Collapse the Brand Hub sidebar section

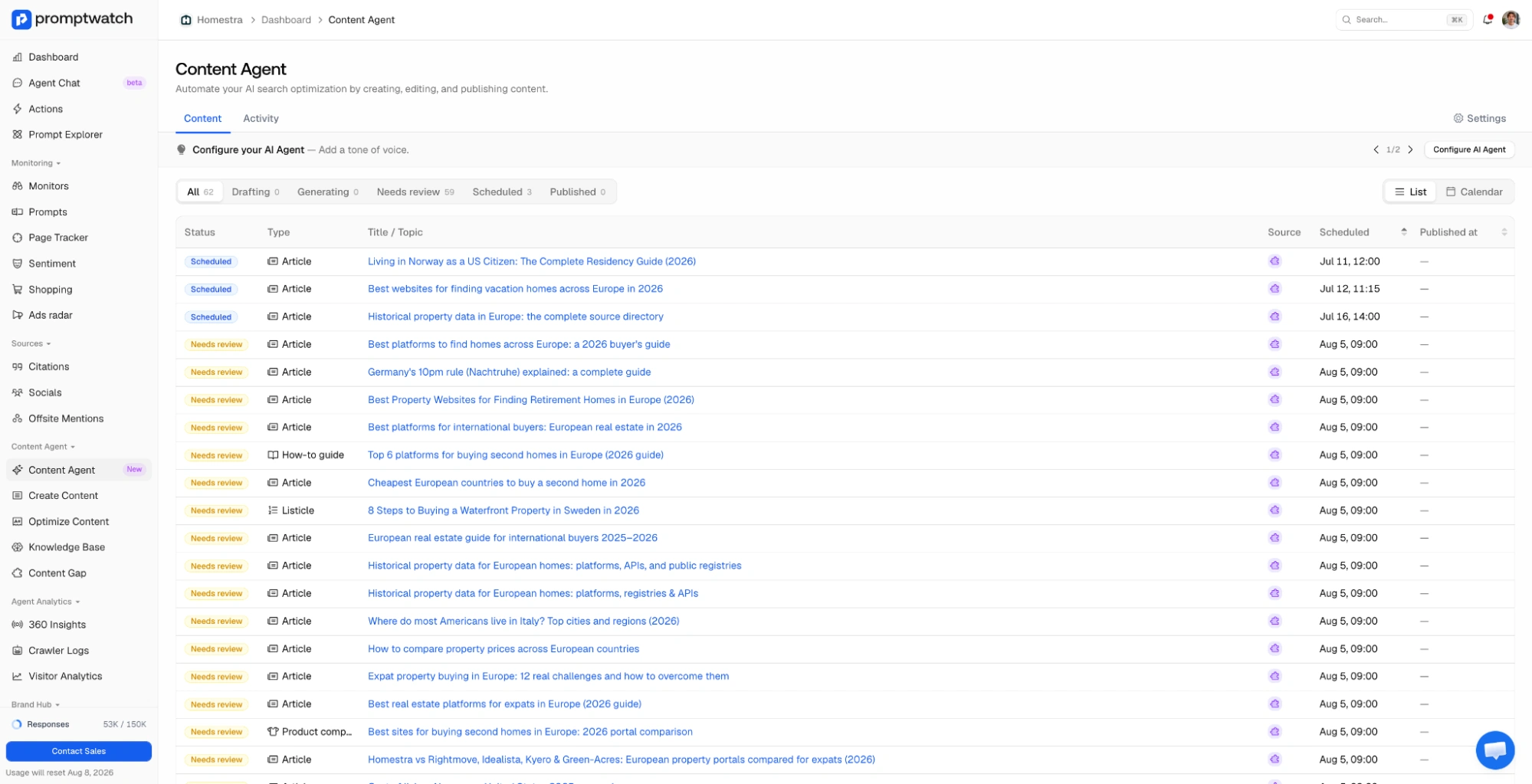click(35, 704)
